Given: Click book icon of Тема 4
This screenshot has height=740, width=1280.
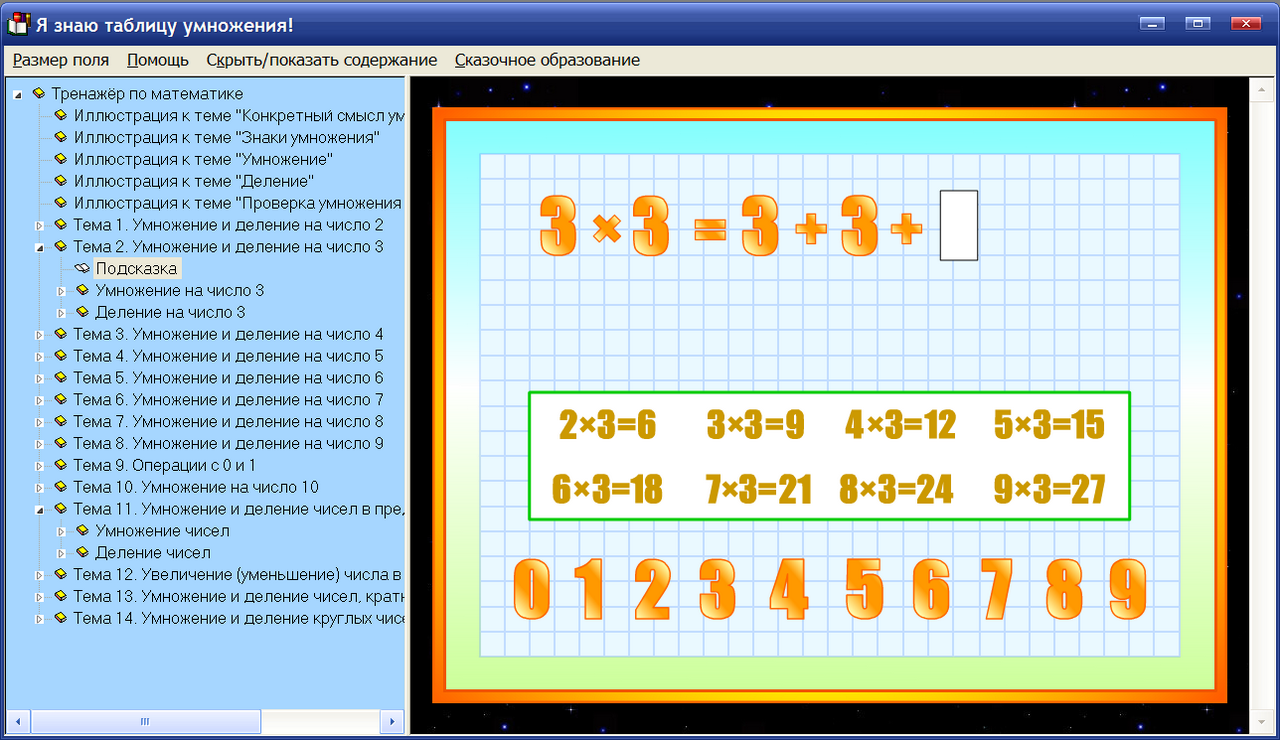Looking at the screenshot, I should tap(61, 356).
